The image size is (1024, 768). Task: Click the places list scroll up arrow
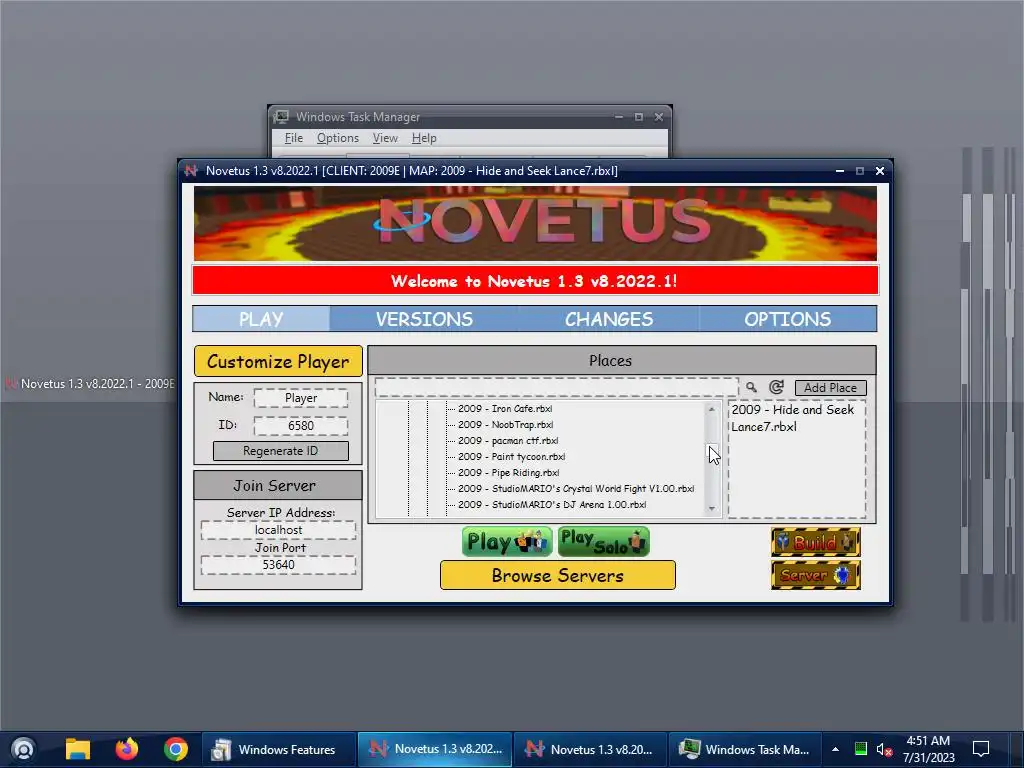point(712,409)
